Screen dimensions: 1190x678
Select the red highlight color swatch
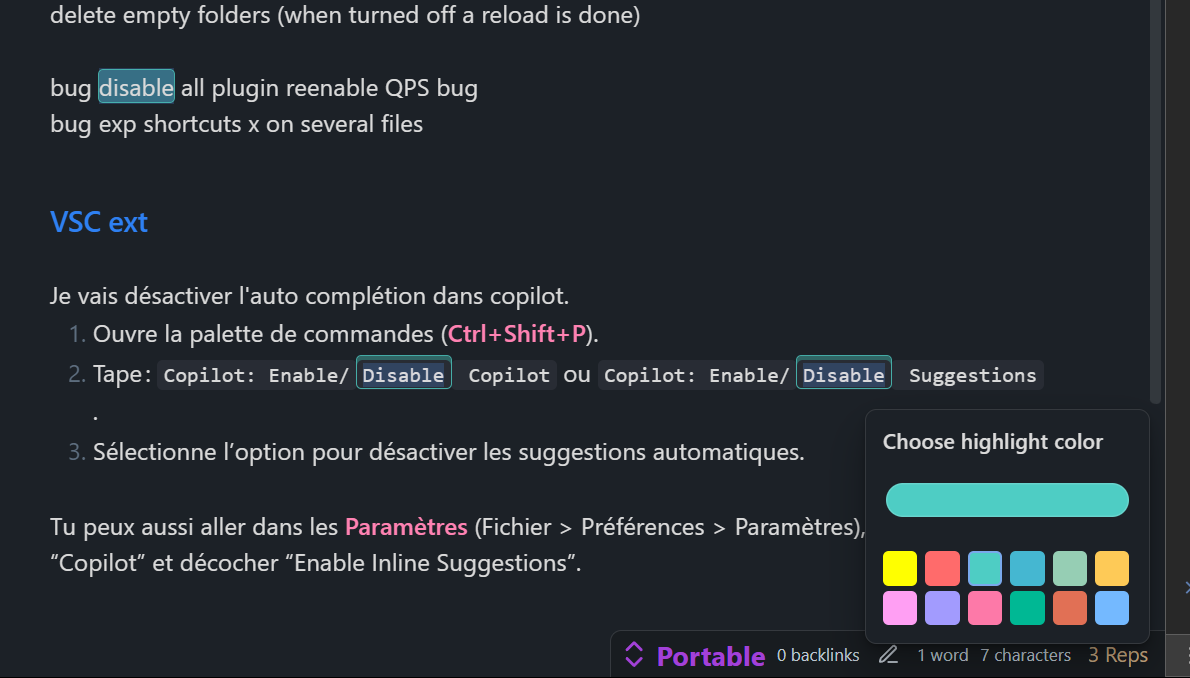coord(942,568)
